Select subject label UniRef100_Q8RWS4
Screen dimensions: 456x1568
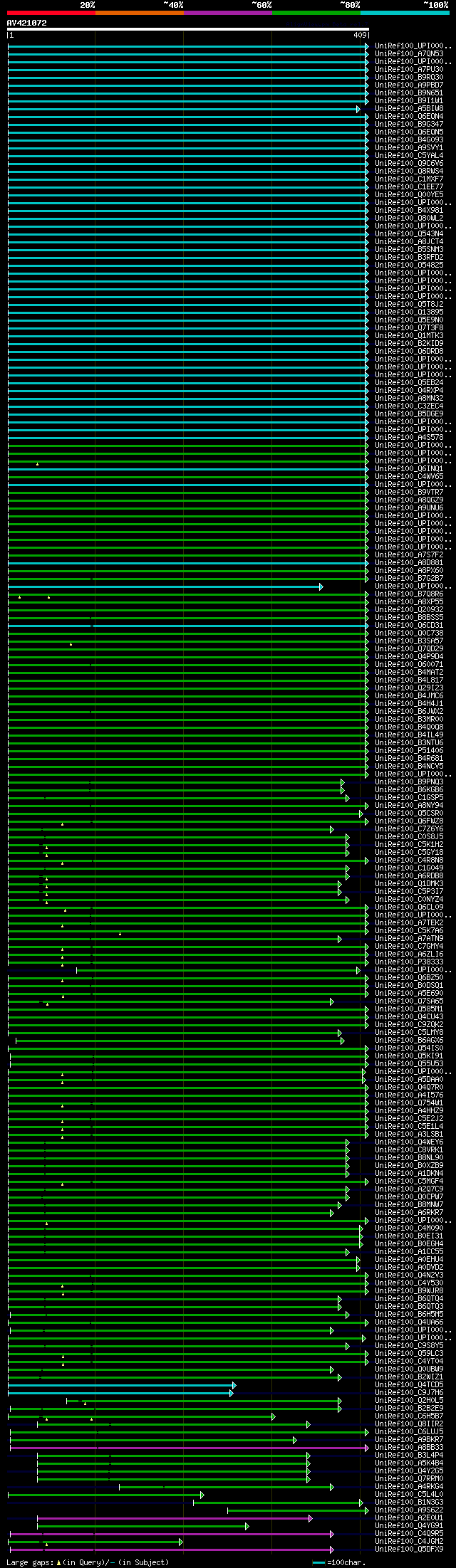409,172
